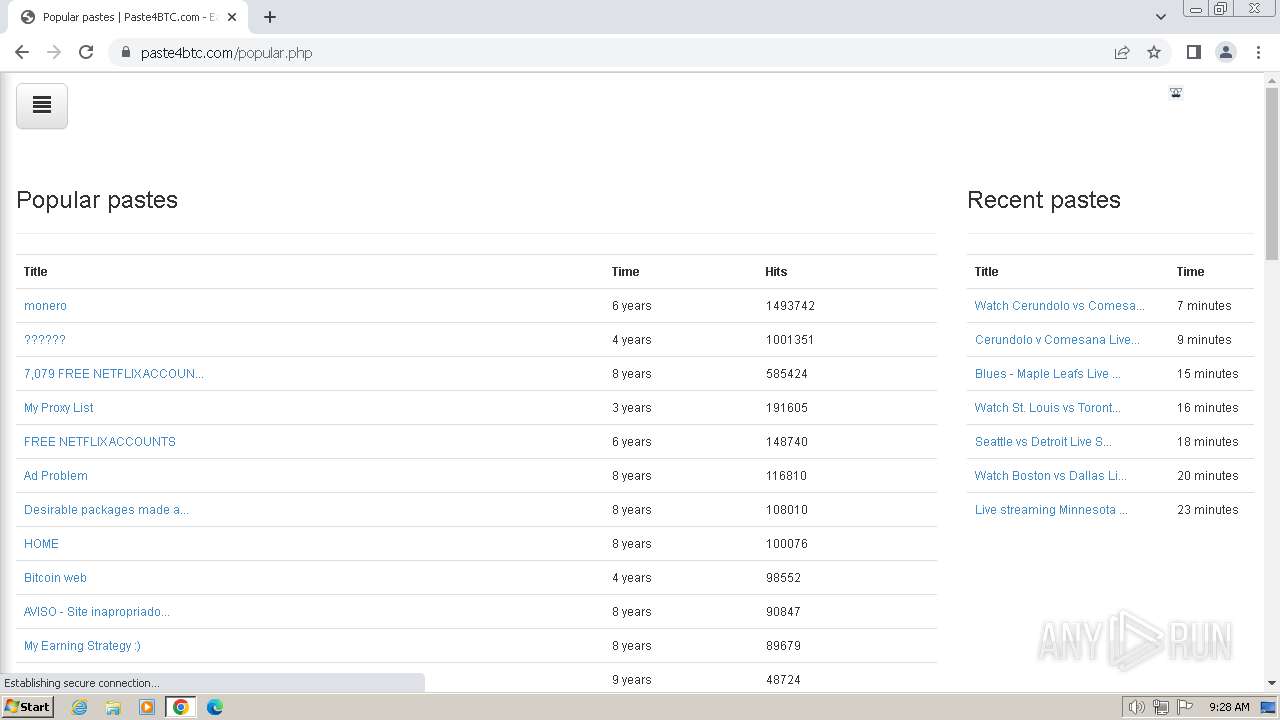Toggle browser side panel
Image resolution: width=1280 pixels, height=720 pixels.
[x=1193, y=52]
